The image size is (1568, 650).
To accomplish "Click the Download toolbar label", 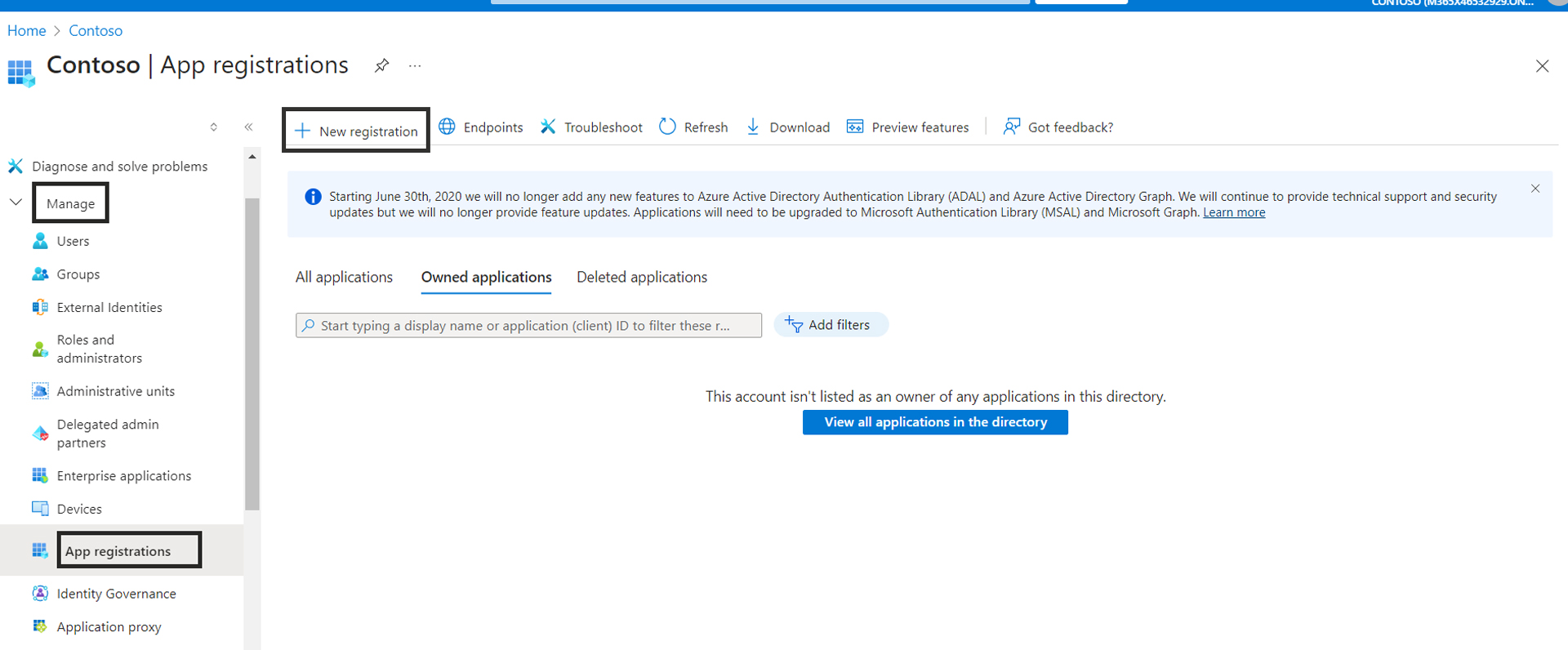I will click(x=800, y=127).
